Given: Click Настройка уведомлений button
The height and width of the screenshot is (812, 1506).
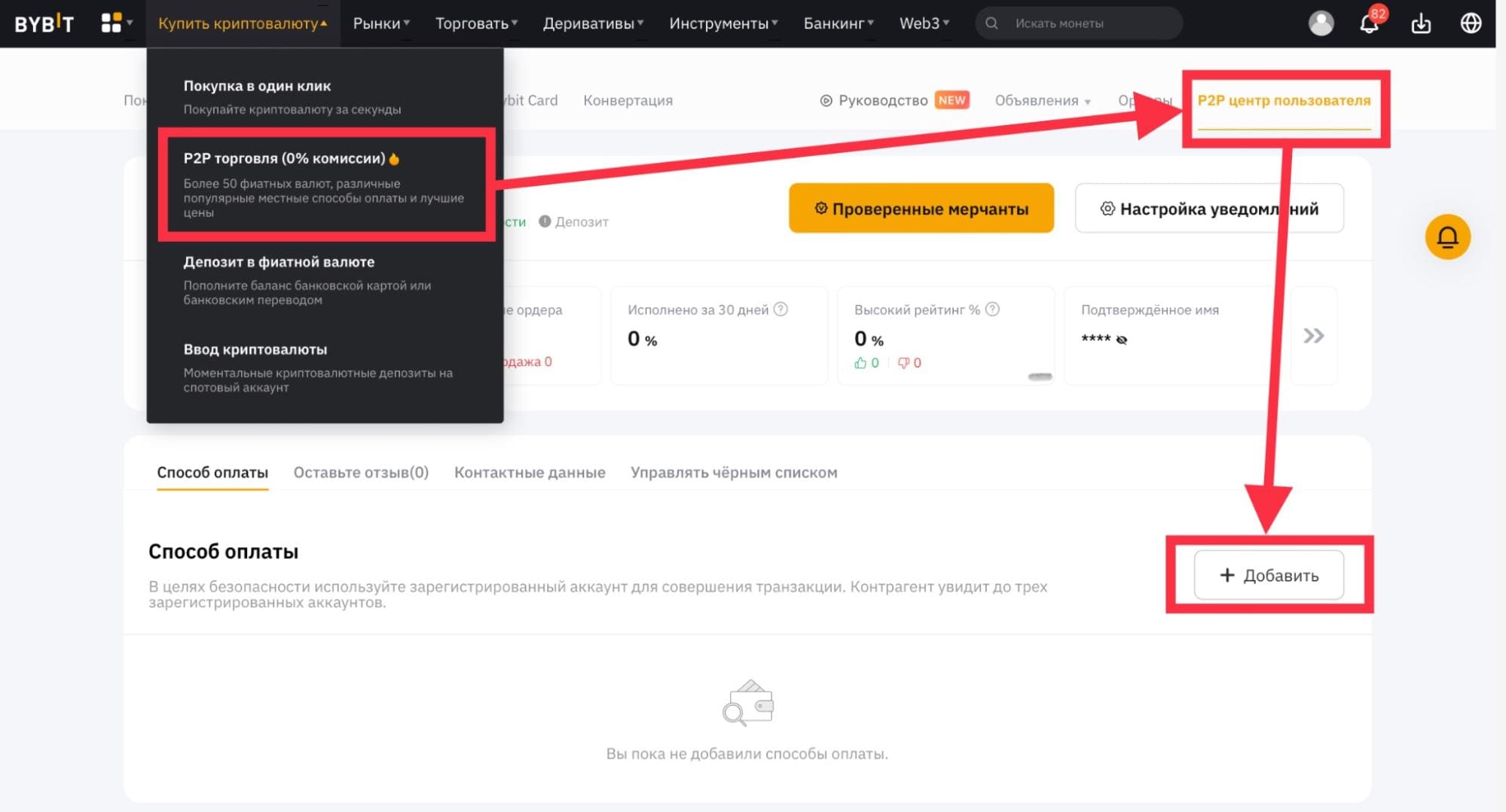Looking at the screenshot, I should pyautogui.click(x=1209, y=209).
